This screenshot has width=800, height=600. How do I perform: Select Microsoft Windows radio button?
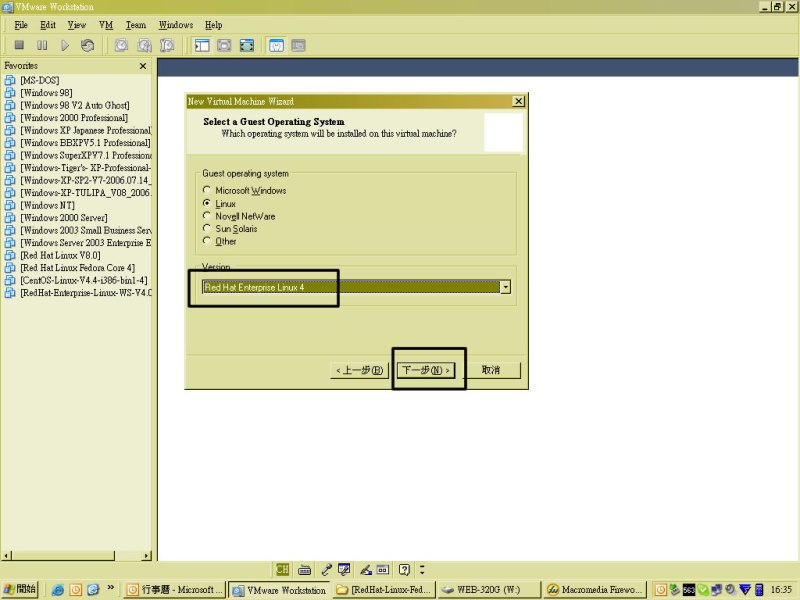207,190
